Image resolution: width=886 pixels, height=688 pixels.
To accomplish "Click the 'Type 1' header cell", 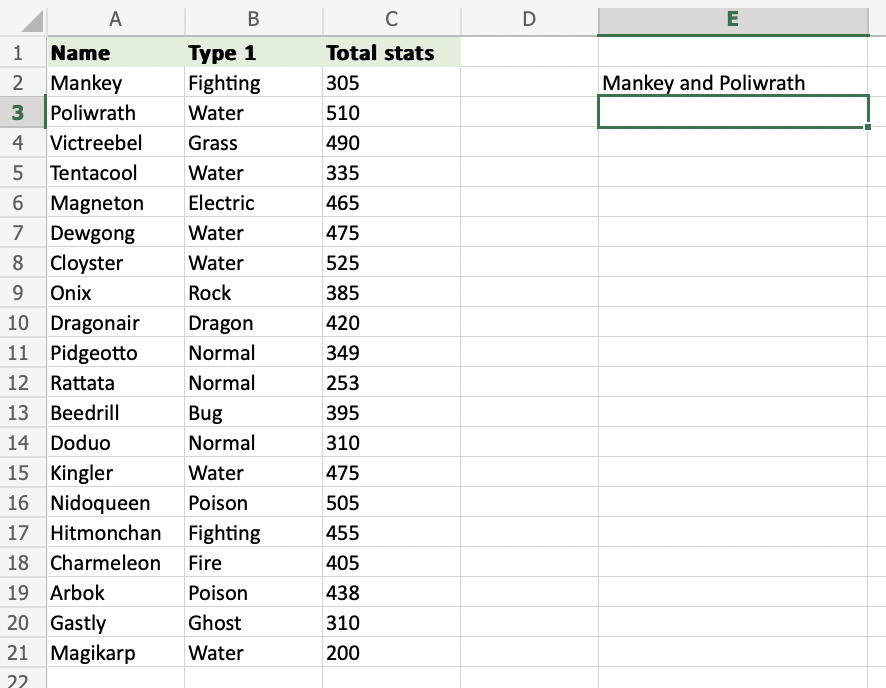I will point(254,53).
